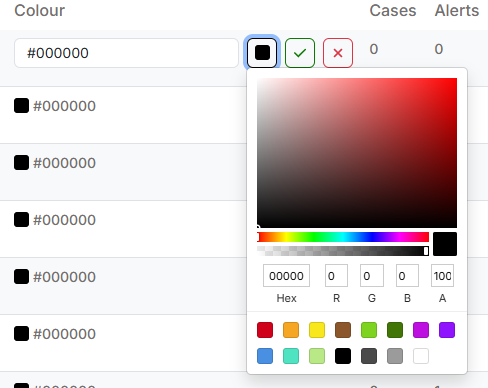This screenshot has width=488, height=388.
Task: Pick a shade in the saturation gradient area
Action: pyautogui.click(x=357, y=153)
